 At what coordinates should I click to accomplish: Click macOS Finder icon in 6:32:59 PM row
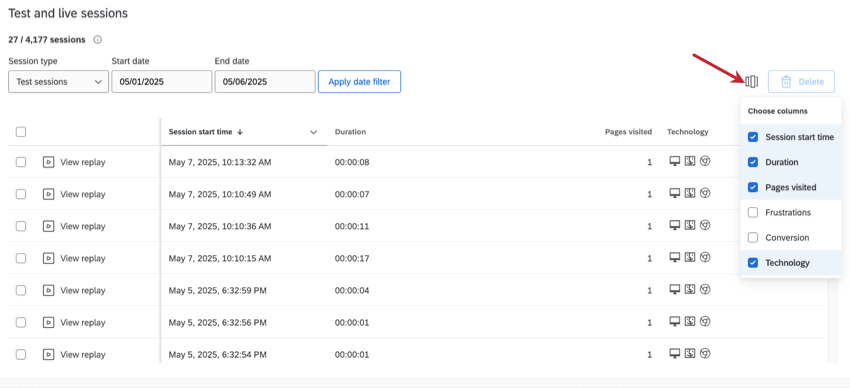[x=690, y=289]
